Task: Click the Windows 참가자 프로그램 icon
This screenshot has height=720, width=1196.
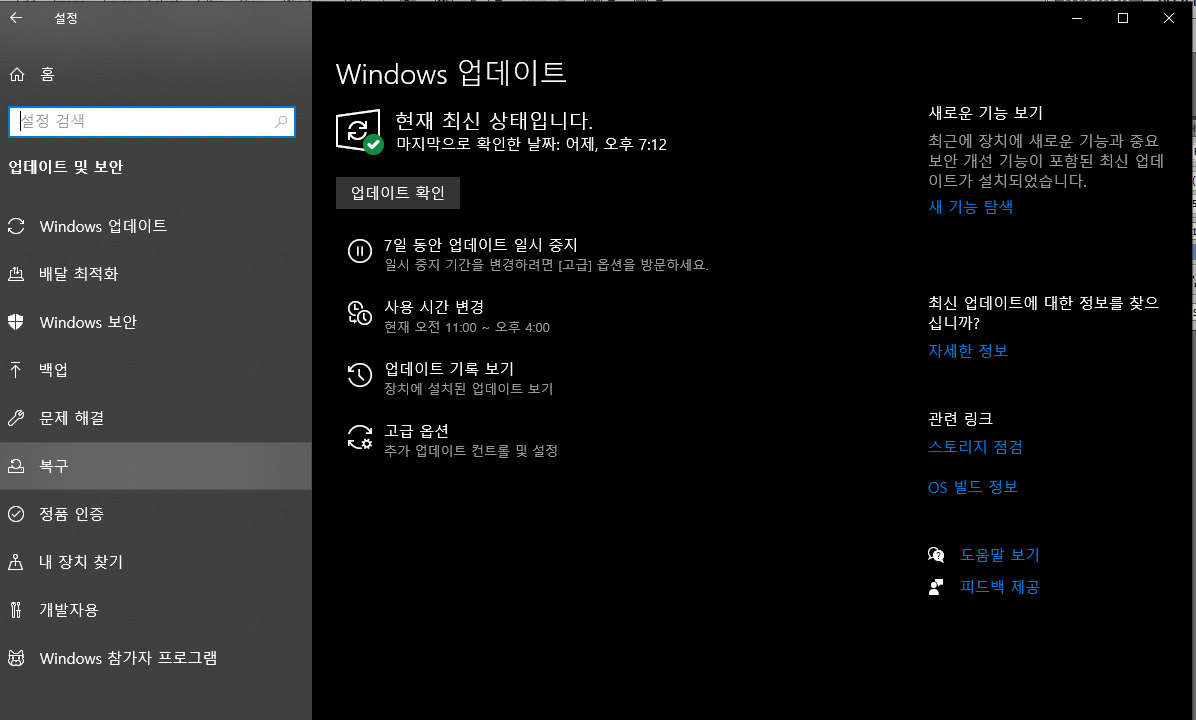Action: pos(16,658)
